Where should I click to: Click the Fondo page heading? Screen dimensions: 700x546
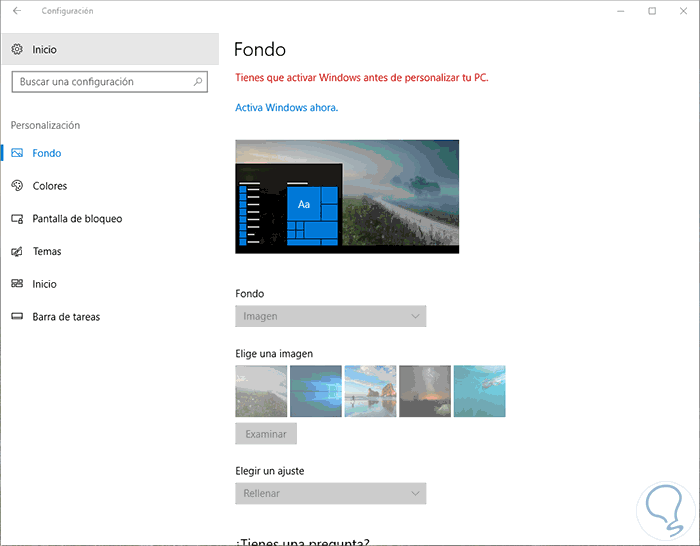coord(259,50)
